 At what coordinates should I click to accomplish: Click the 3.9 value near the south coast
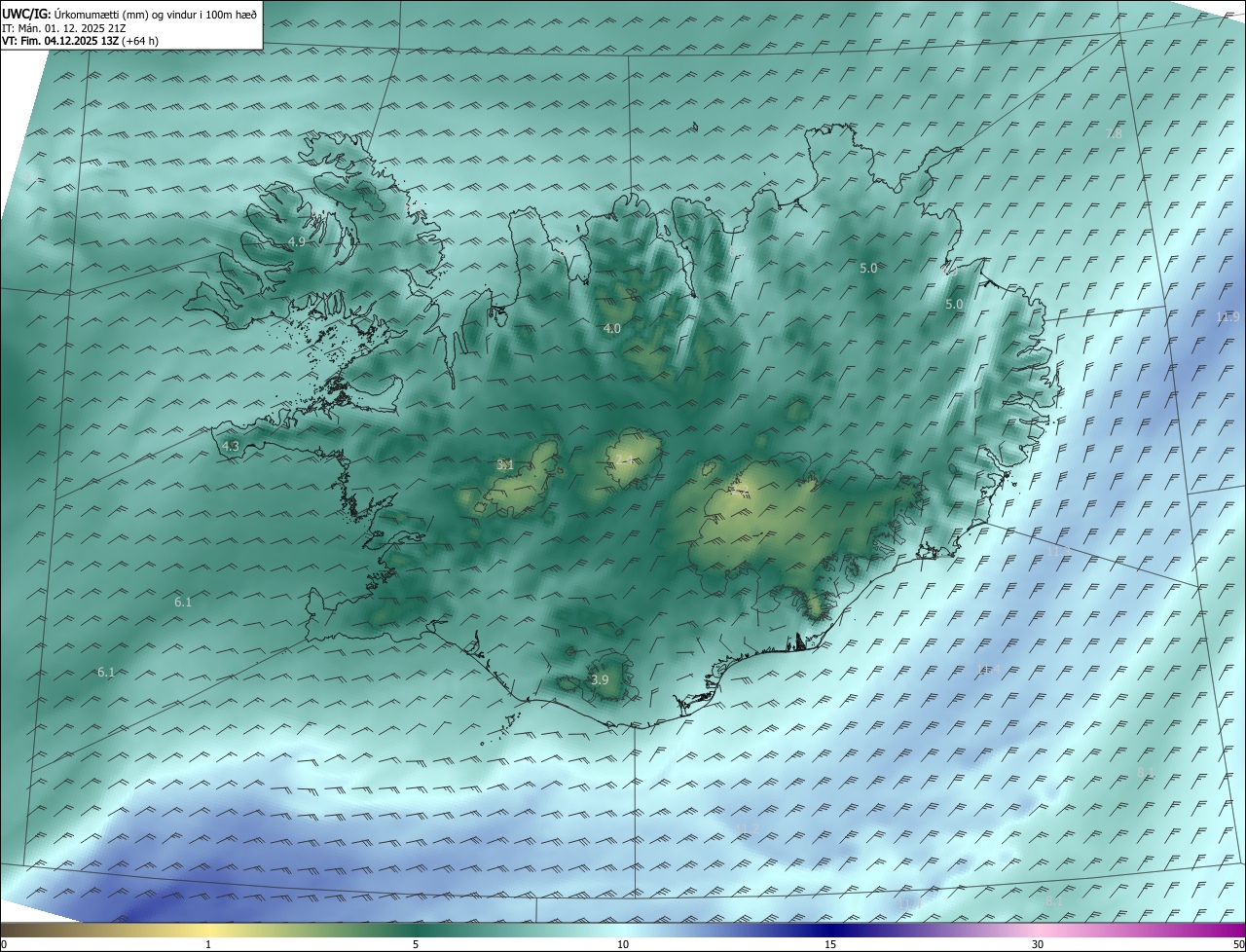(600, 679)
